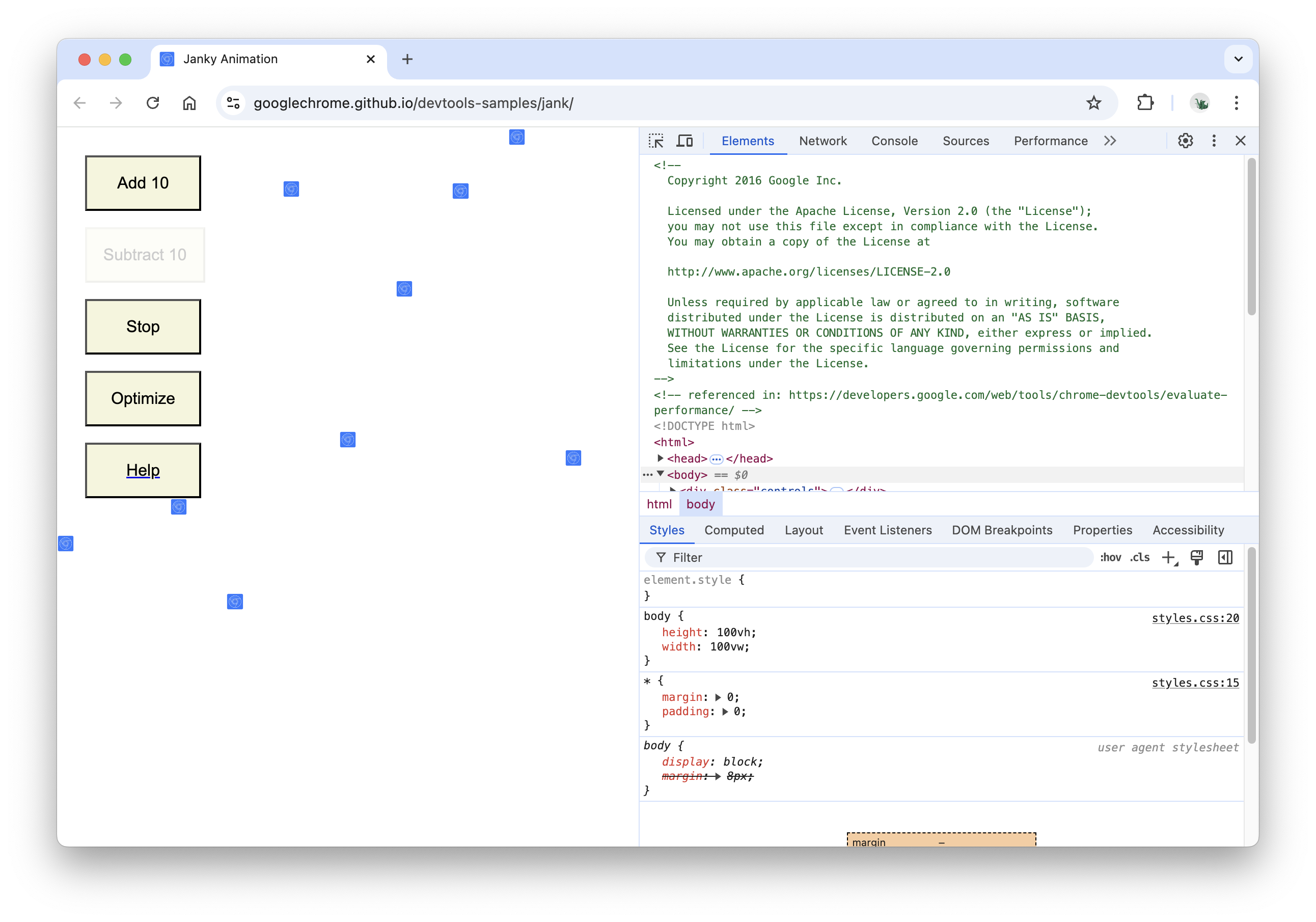This screenshot has height=922, width=1316.
Task: Click the Performance panel icon in DevTools
Action: (x=1050, y=140)
